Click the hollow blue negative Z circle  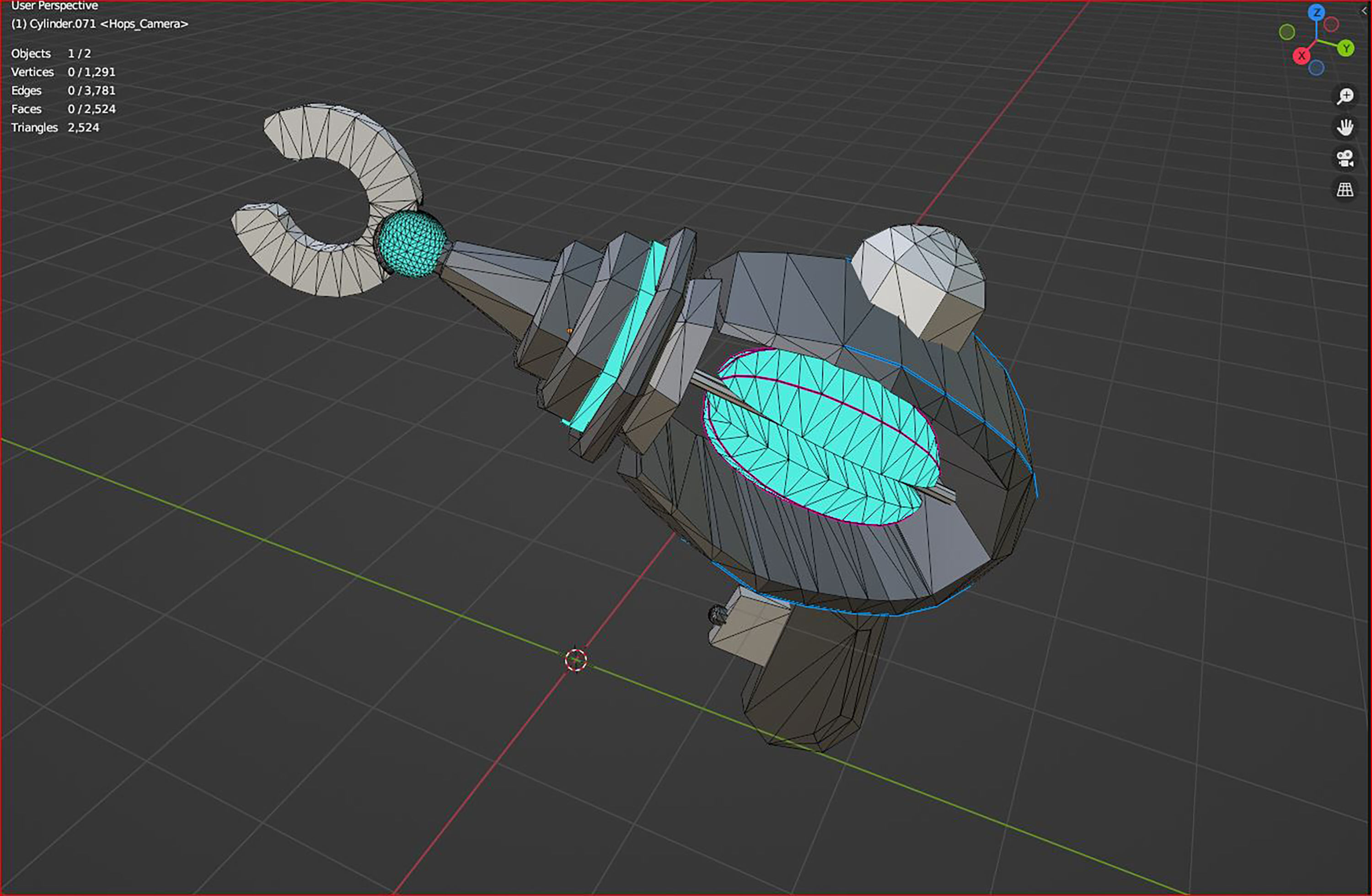1316,68
